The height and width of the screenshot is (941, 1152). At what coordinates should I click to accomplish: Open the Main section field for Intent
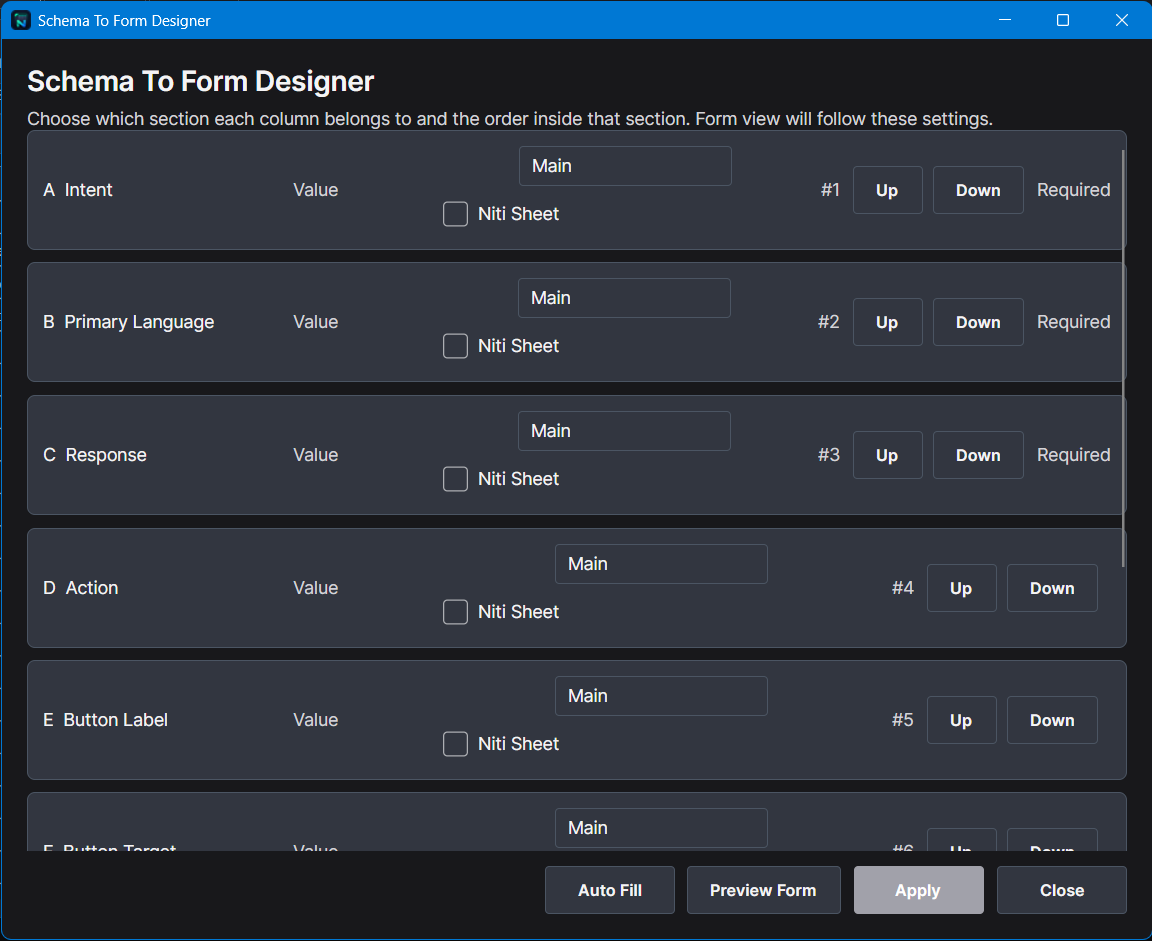click(x=625, y=166)
